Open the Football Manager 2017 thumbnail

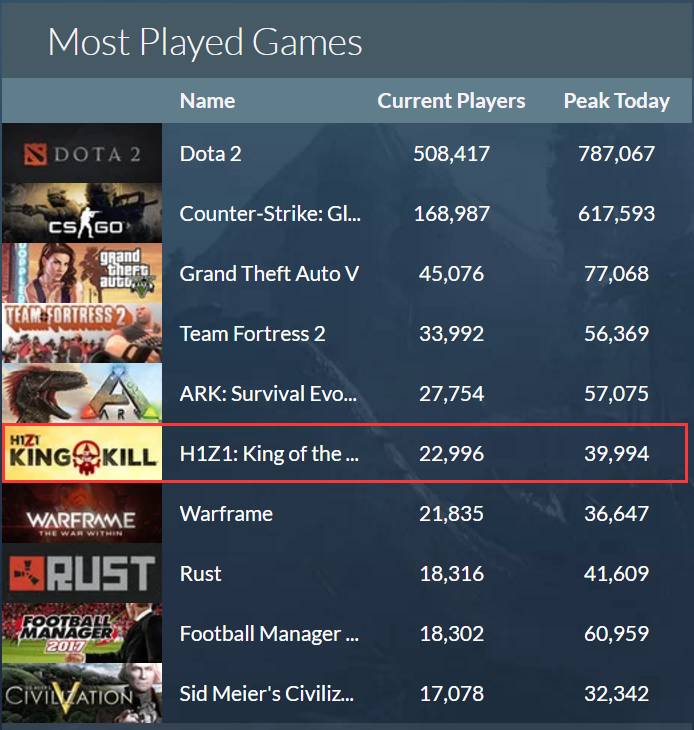[81, 634]
